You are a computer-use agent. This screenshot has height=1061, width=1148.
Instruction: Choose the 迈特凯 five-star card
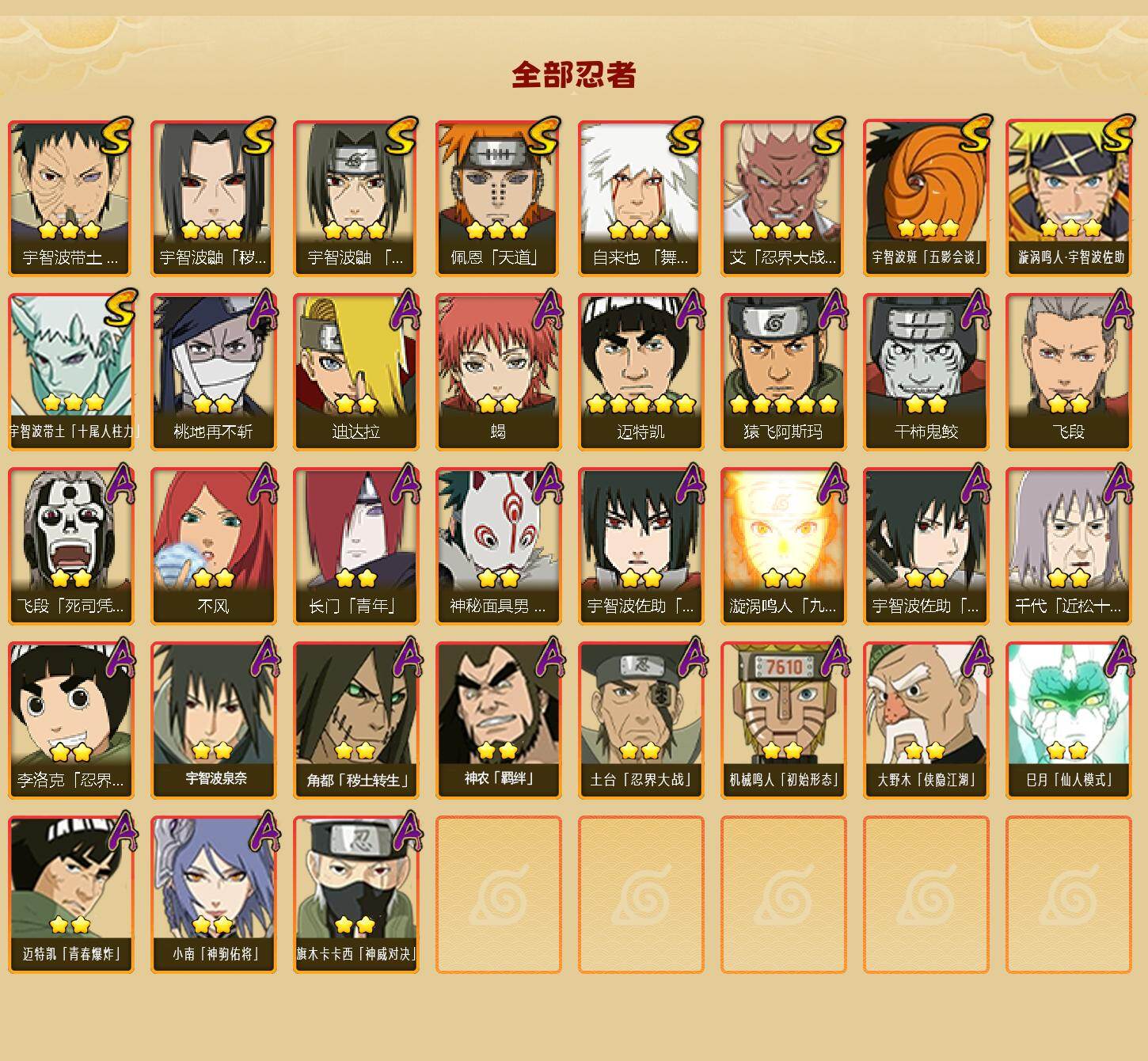(x=641, y=372)
